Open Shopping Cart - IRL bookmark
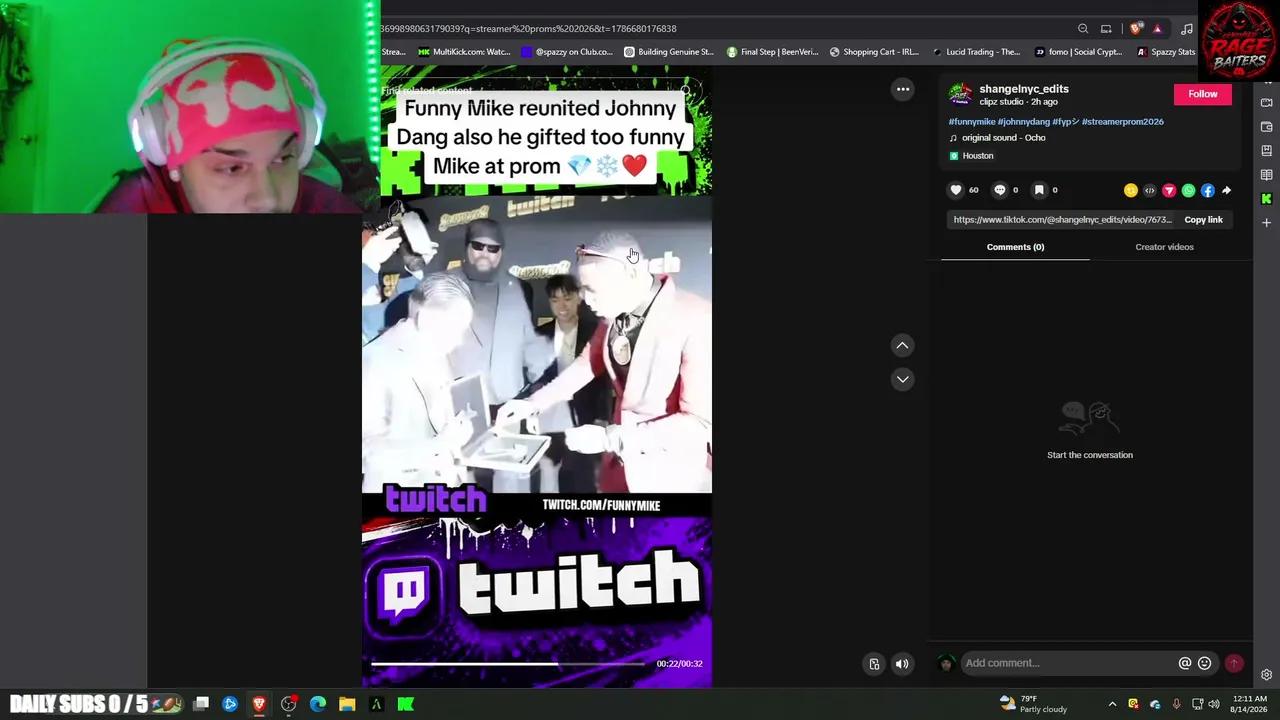The height and width of the screenshot is (720, 1280). (873, 52)
